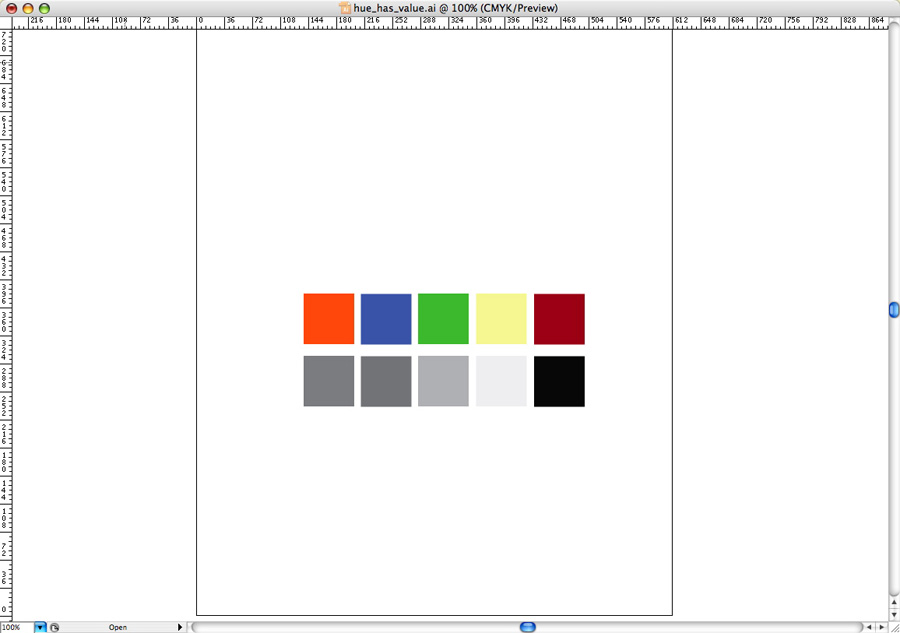Select the orange color square
The image size is (900, 633).
(x=329, y=319)
